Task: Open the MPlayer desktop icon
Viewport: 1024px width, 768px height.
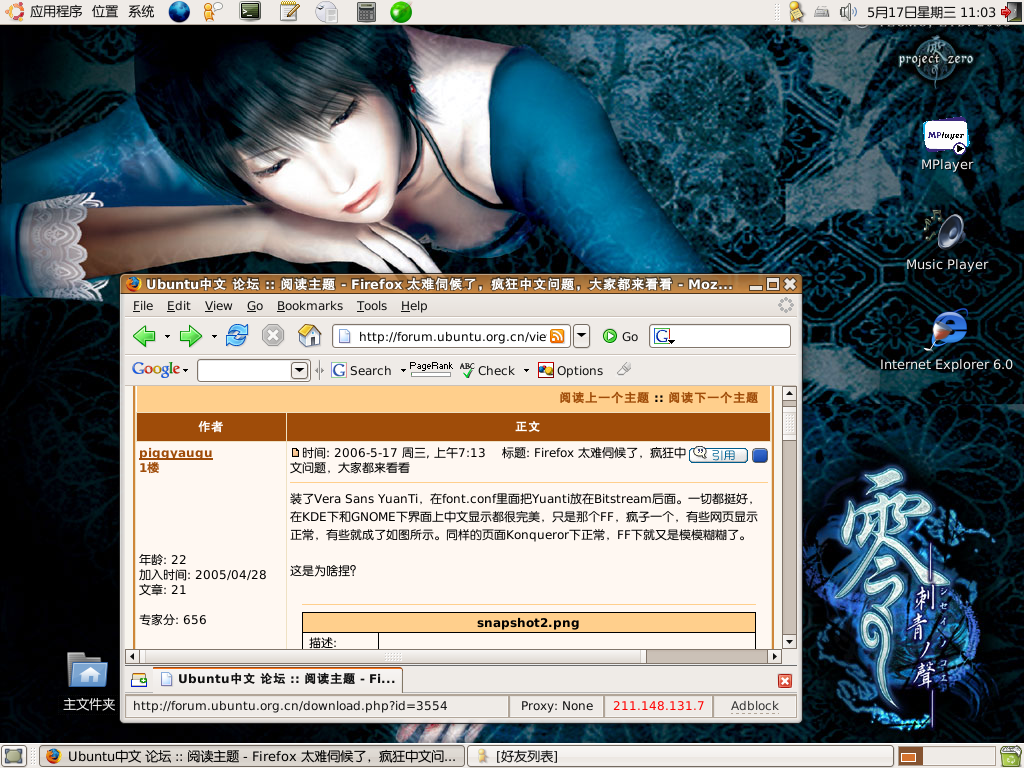Action: click(x=946, y=145)
